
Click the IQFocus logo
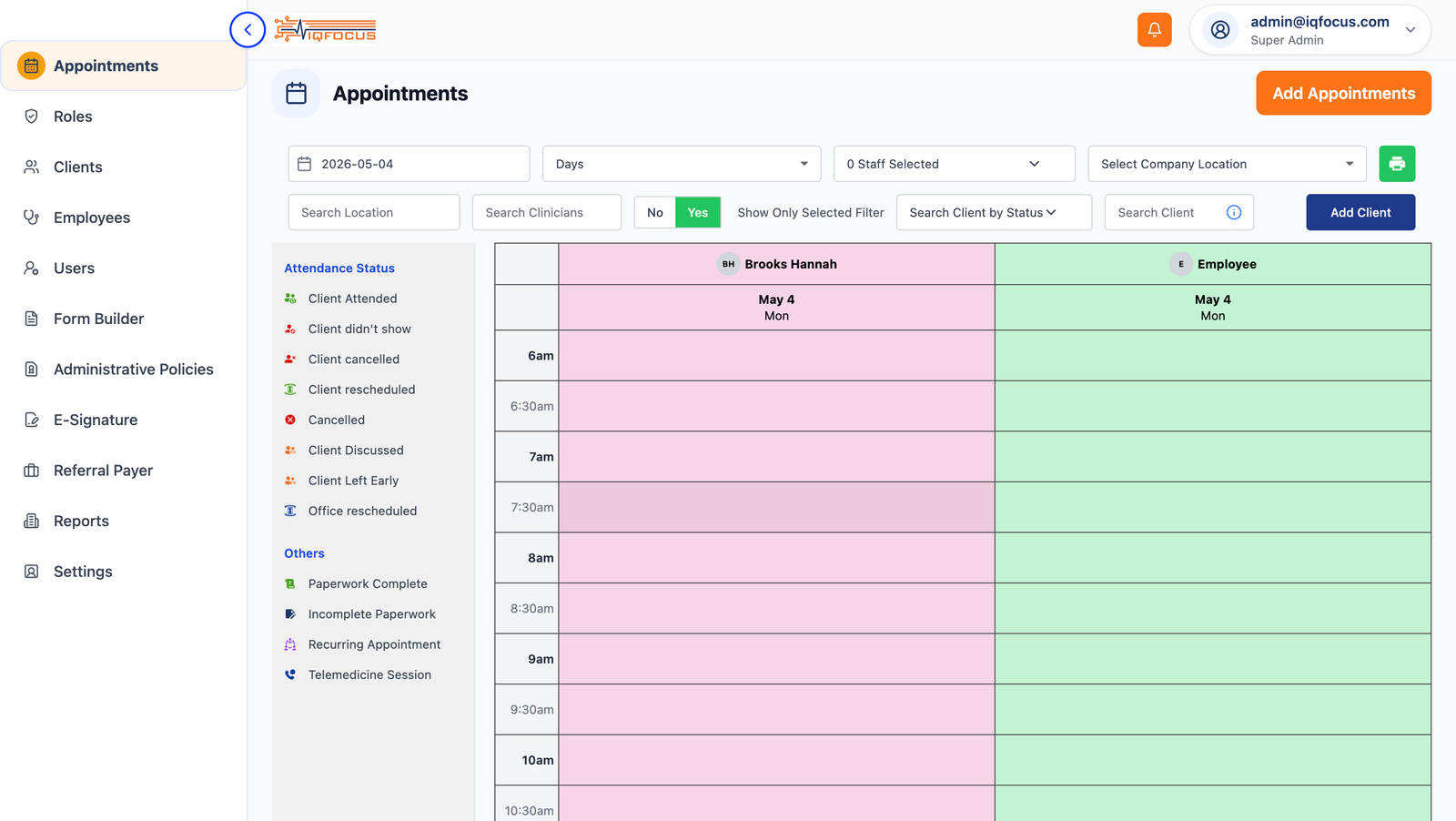click(x=326, y=30)
